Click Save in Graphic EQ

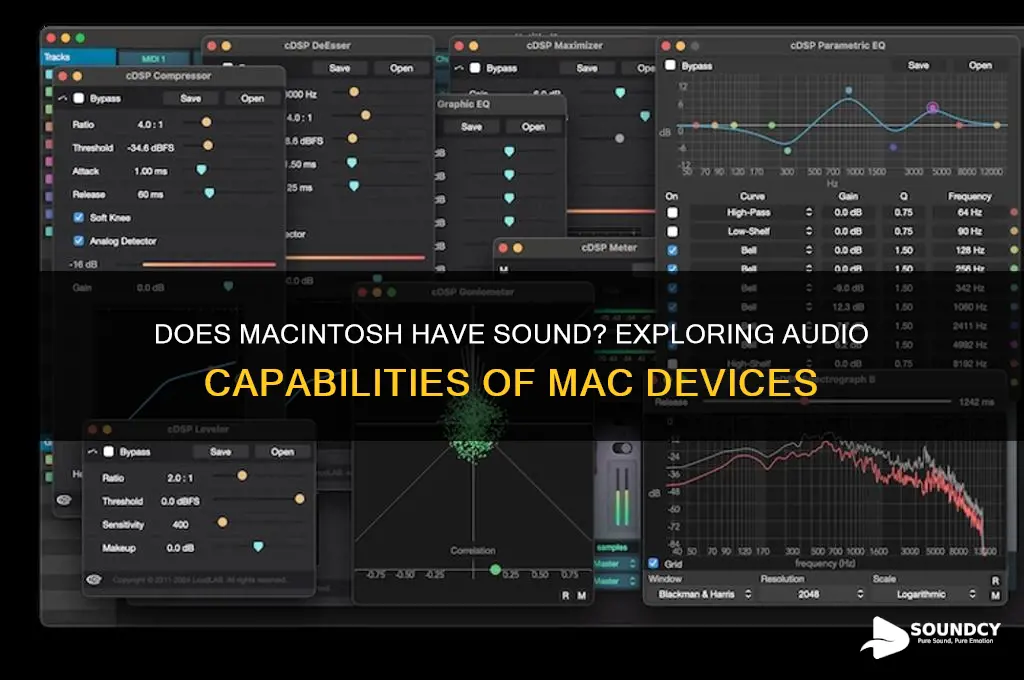point(472,127)
